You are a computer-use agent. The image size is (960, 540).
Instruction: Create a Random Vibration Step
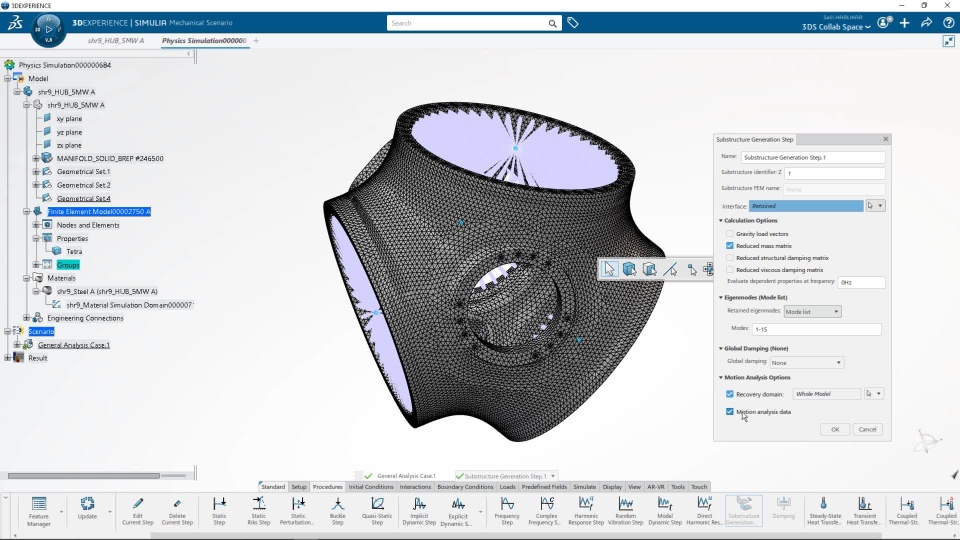(625, 511)
